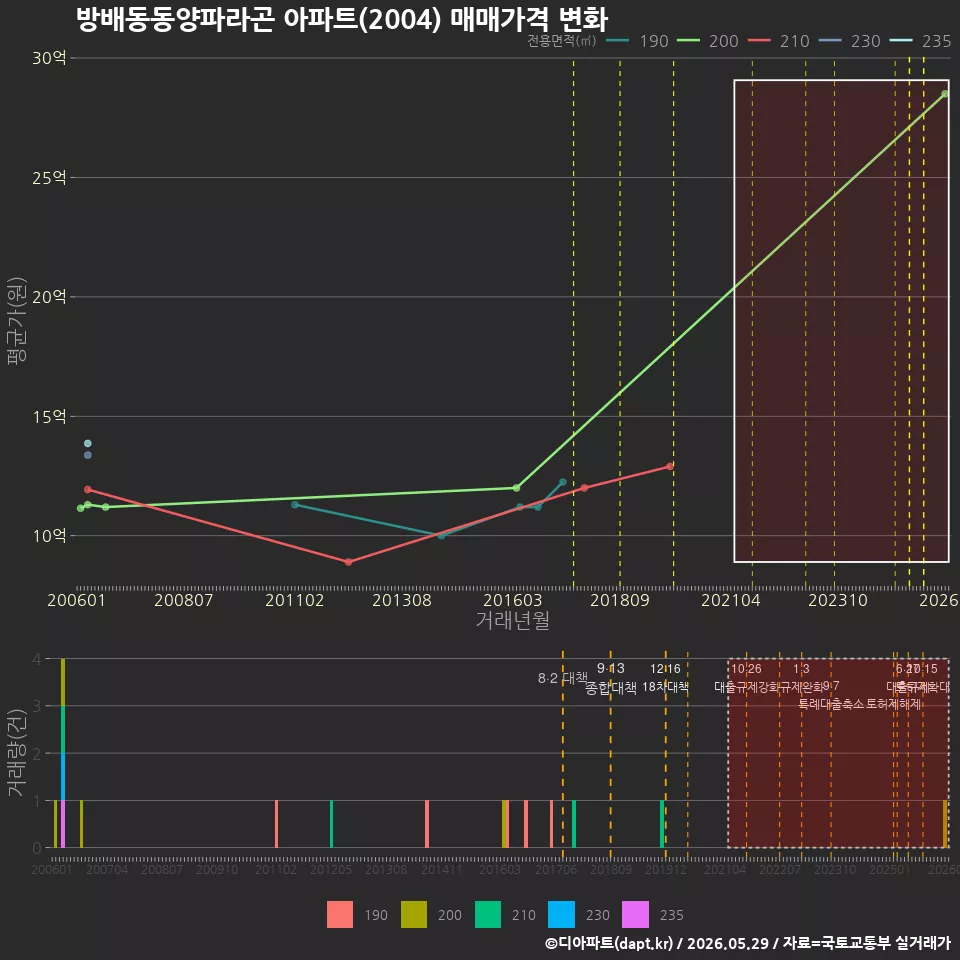Click 201912 on the volume chart x-axis
The width and height of the screenshot is (960, 960).
tap(666, 869)
